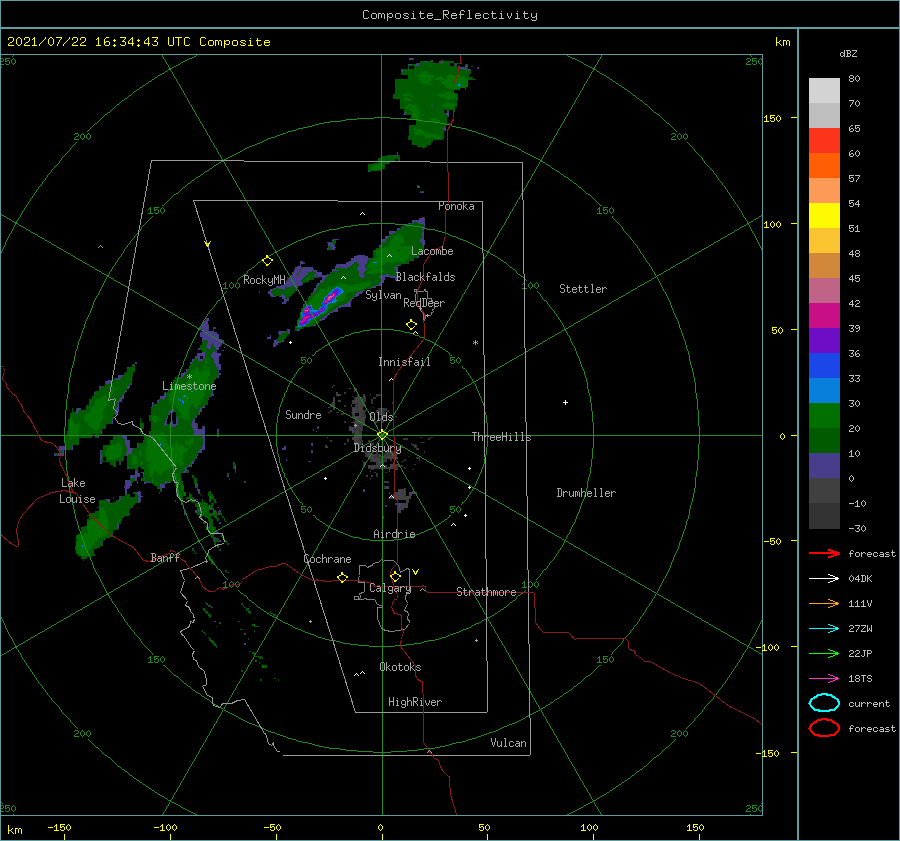Screen dimensions: 900x841
Task: Click the Blackfalds label
Action: pos(425,277)
